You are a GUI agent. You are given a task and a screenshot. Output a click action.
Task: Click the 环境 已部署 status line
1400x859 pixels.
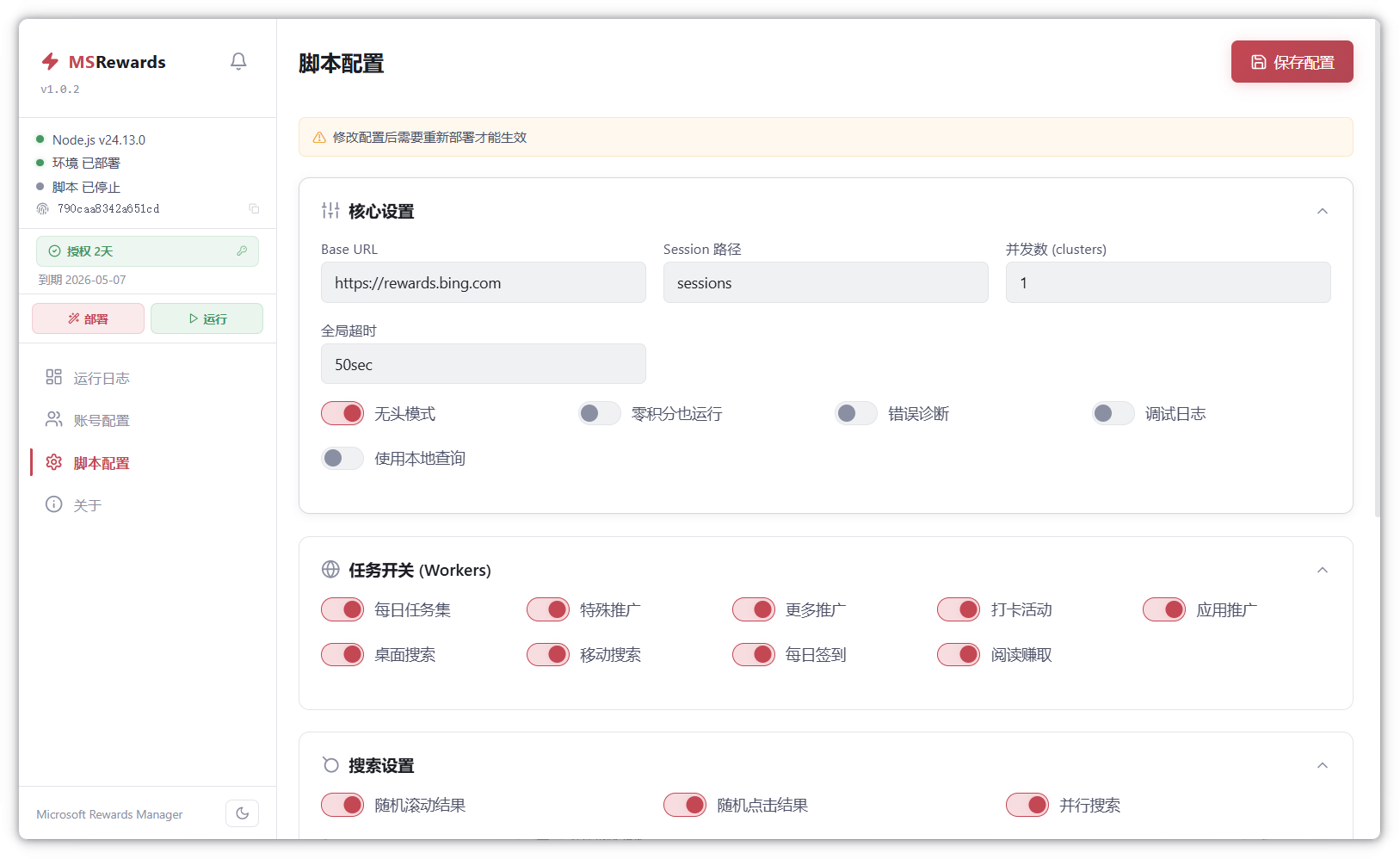click(x=86, y=163)
